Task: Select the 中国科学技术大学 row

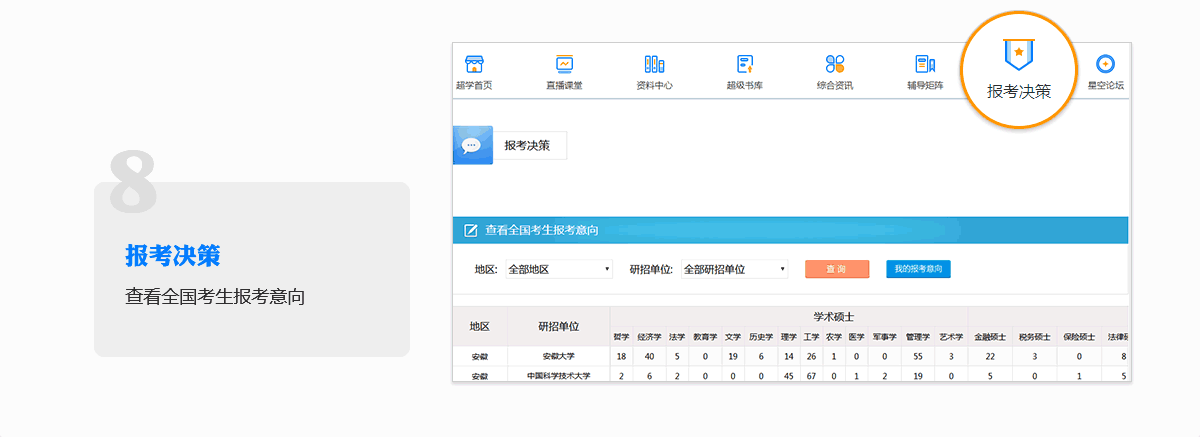Action: click(x=560, y=376)
